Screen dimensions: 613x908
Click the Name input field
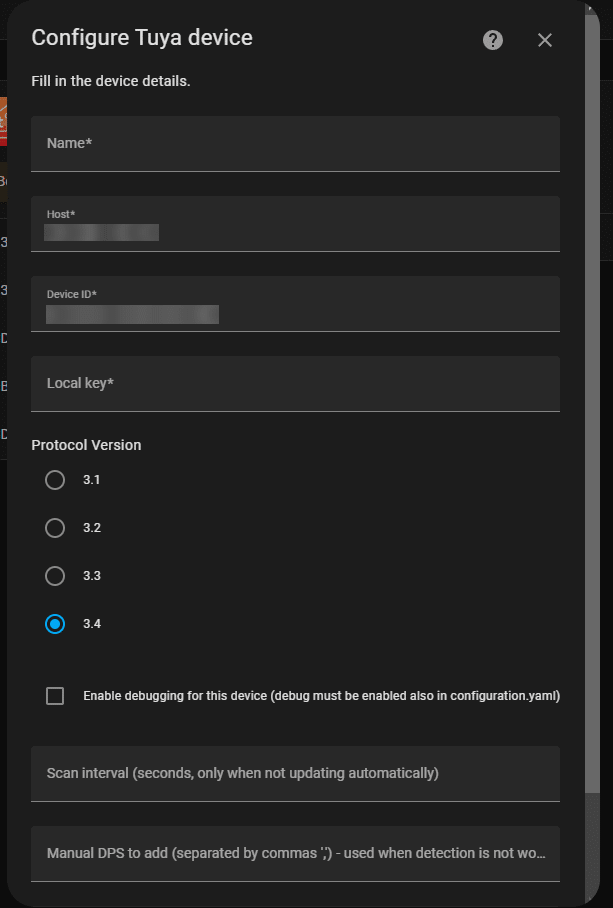click(295, 144)
